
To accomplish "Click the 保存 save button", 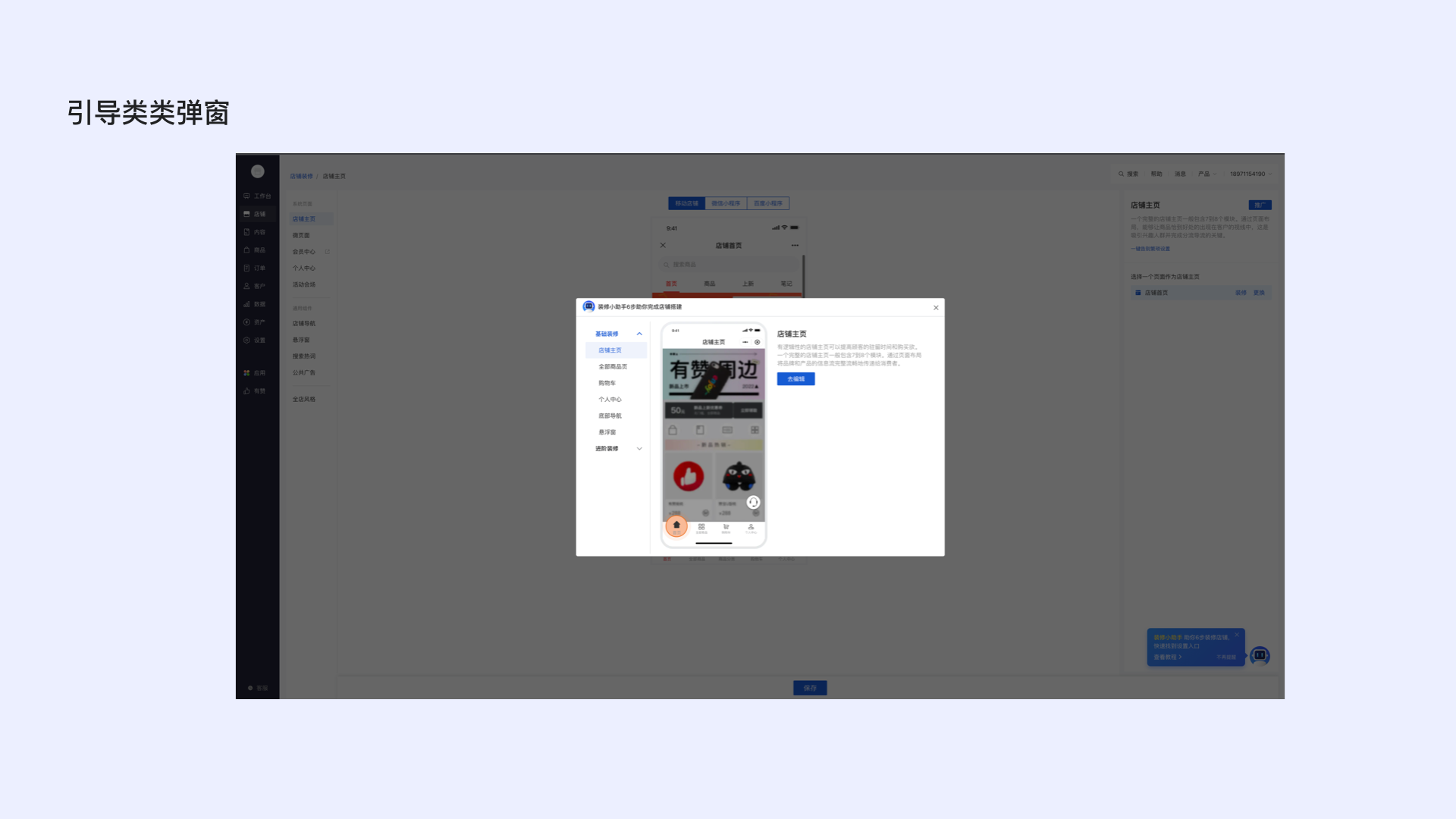I will click(810, 688).
